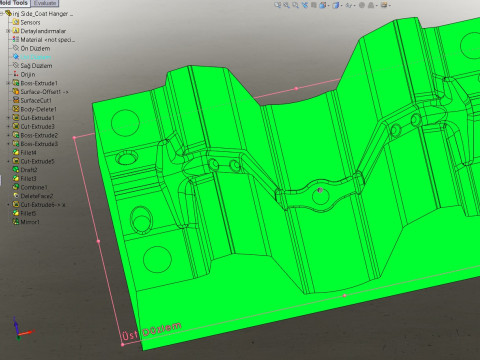Click the Hide/Show Items icon
480x360 pixels.
(x=348, y=5)
